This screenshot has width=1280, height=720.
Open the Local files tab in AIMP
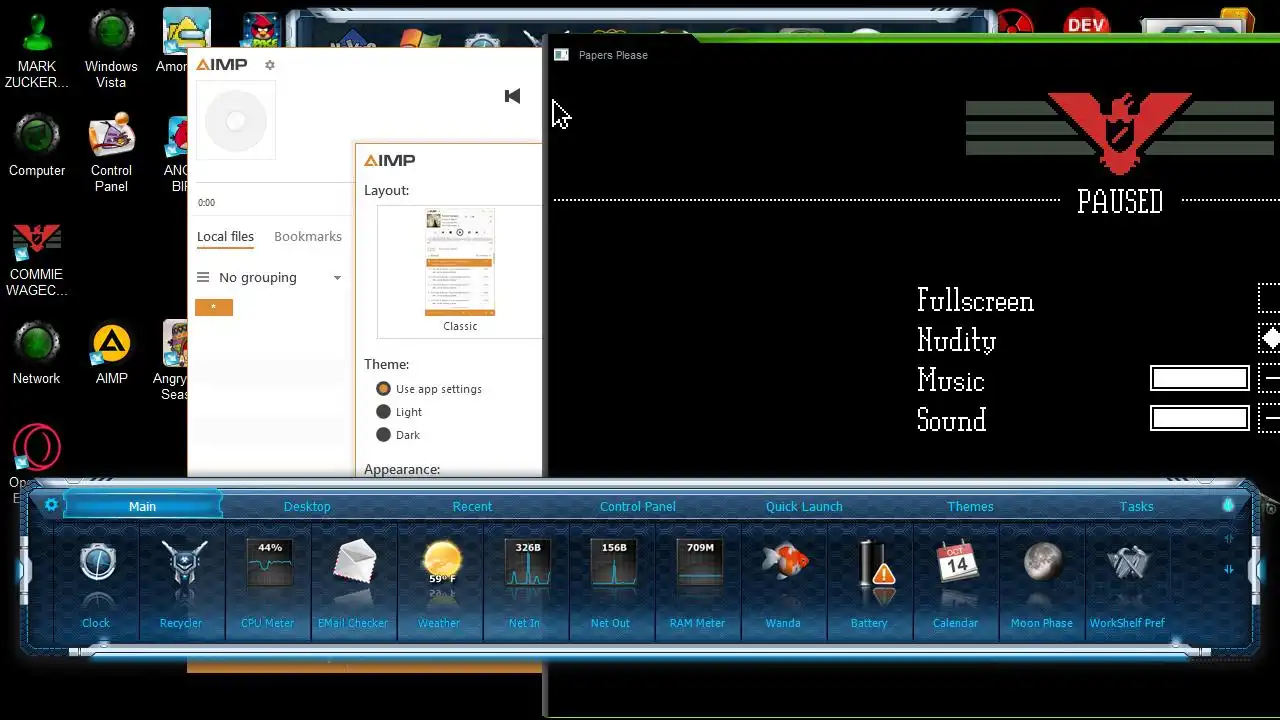pos(225,236)
